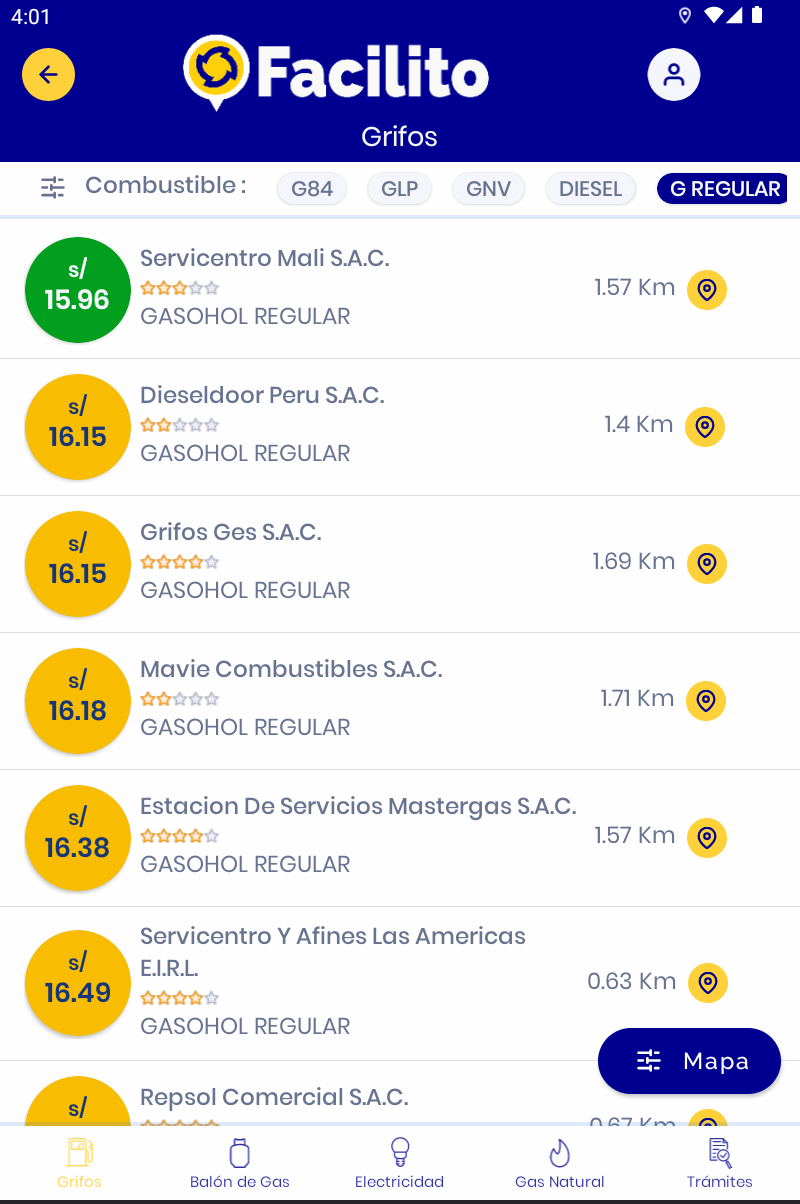Open the Mapa view button

689,1061
